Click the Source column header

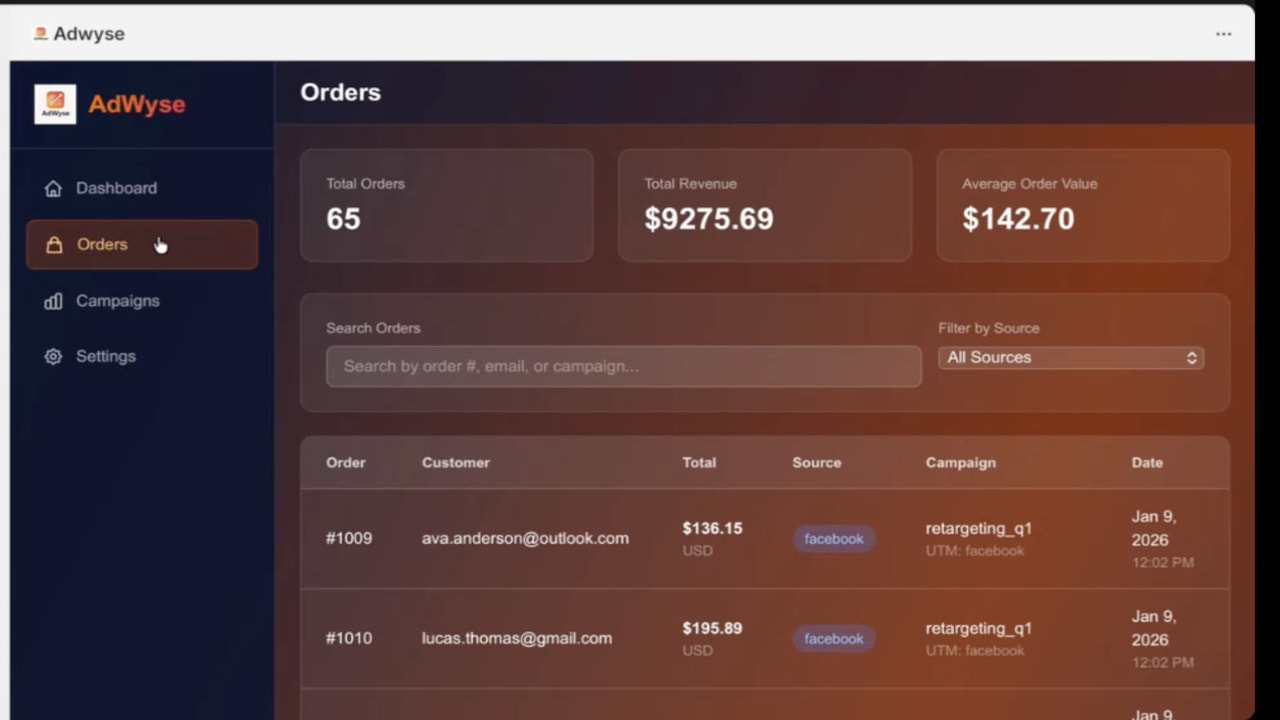pos(817,463)
